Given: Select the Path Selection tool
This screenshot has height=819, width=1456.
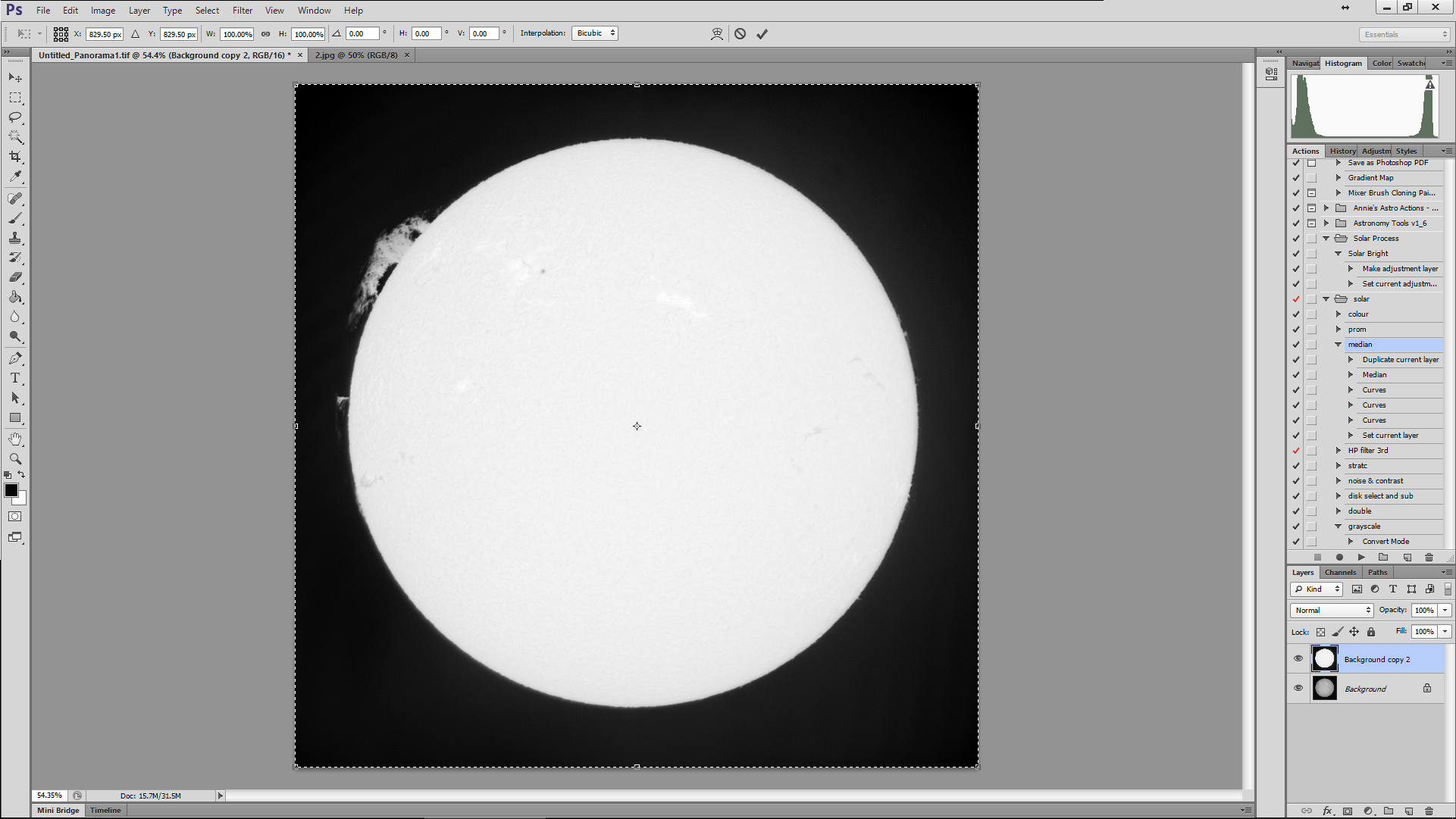Looking at the screenshot, I should click(15, 398).
